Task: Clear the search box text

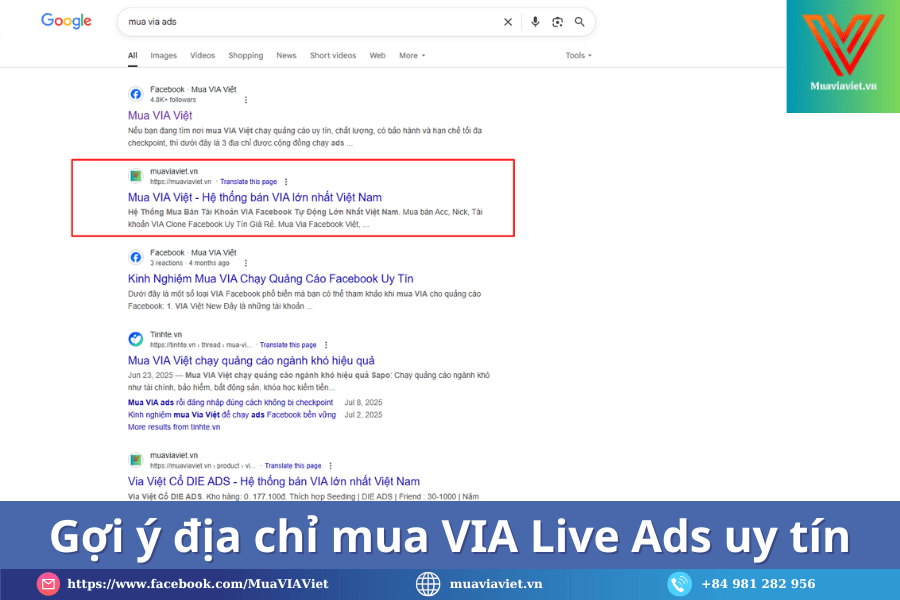Action: [x=508, y=22]
